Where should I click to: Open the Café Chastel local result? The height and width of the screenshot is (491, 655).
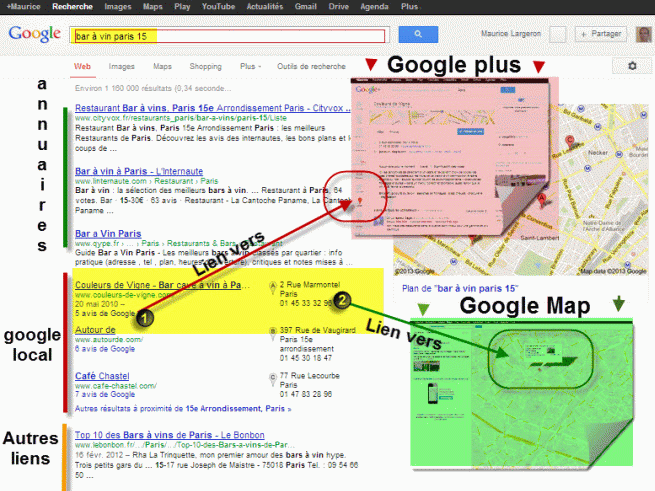point(102,376)
